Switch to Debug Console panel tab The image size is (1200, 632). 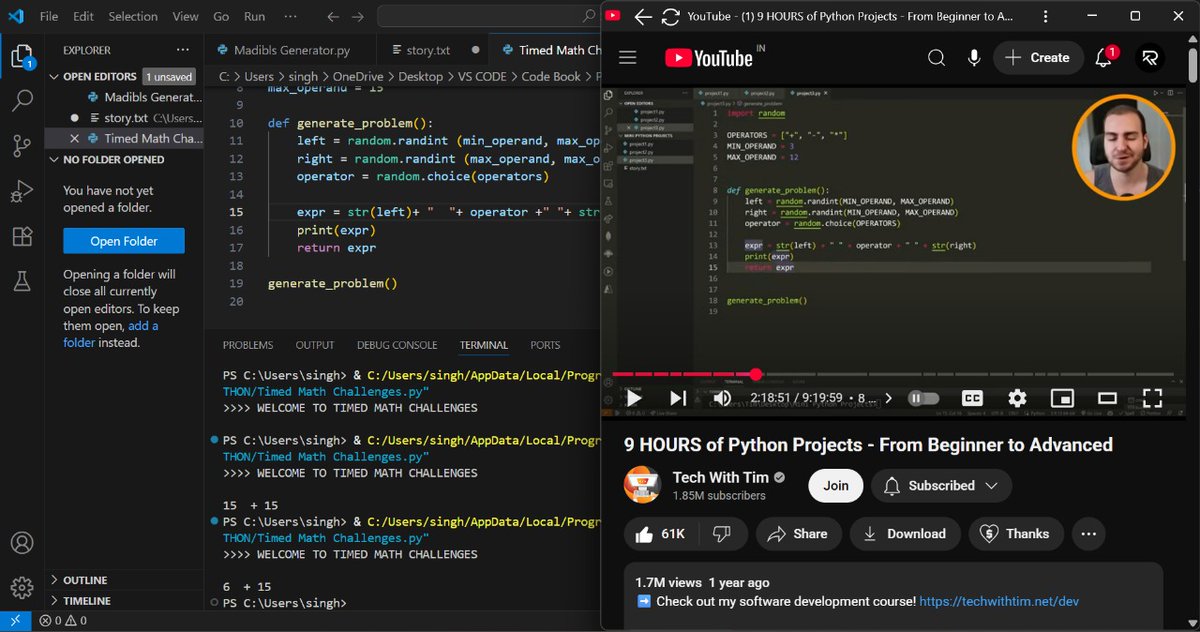tap(397, 345)
